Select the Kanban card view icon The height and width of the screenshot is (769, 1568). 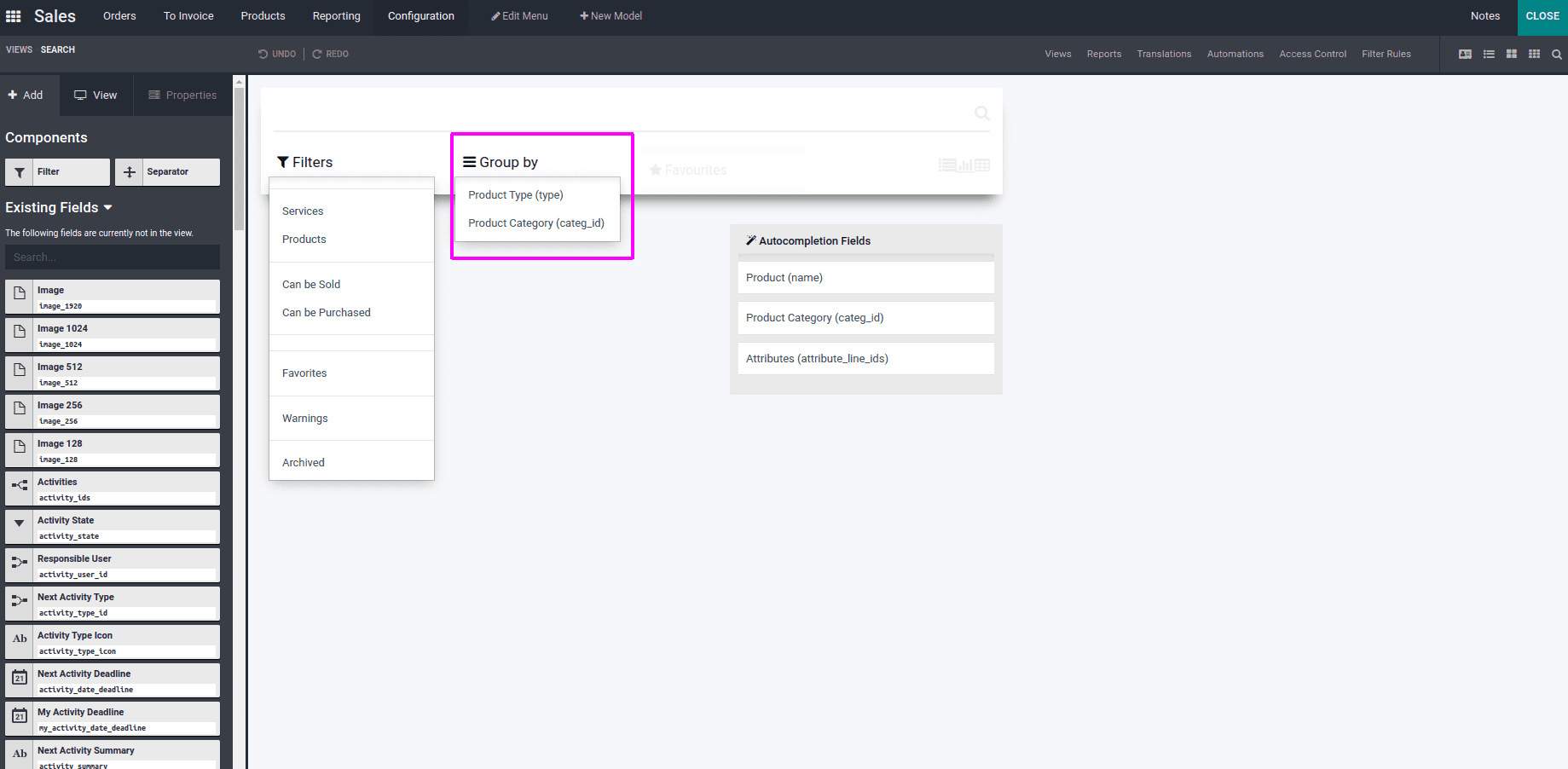click(1512, 54)
